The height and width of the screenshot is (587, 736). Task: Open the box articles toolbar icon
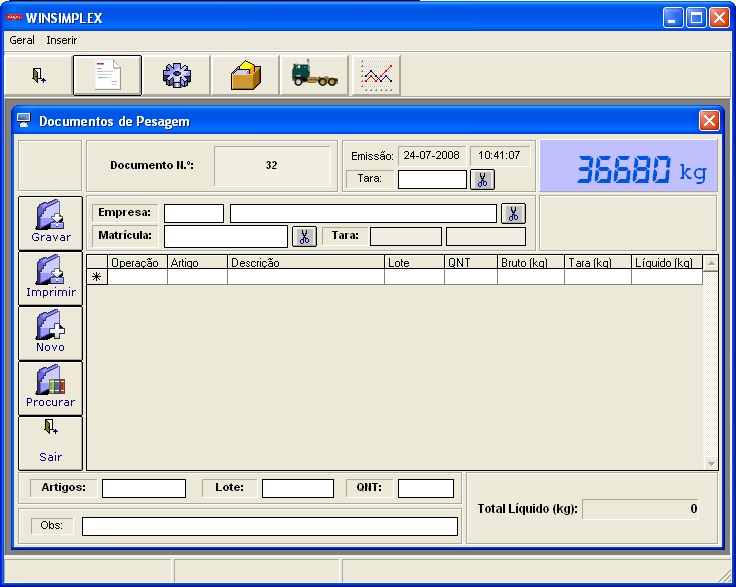pos(245,76)
